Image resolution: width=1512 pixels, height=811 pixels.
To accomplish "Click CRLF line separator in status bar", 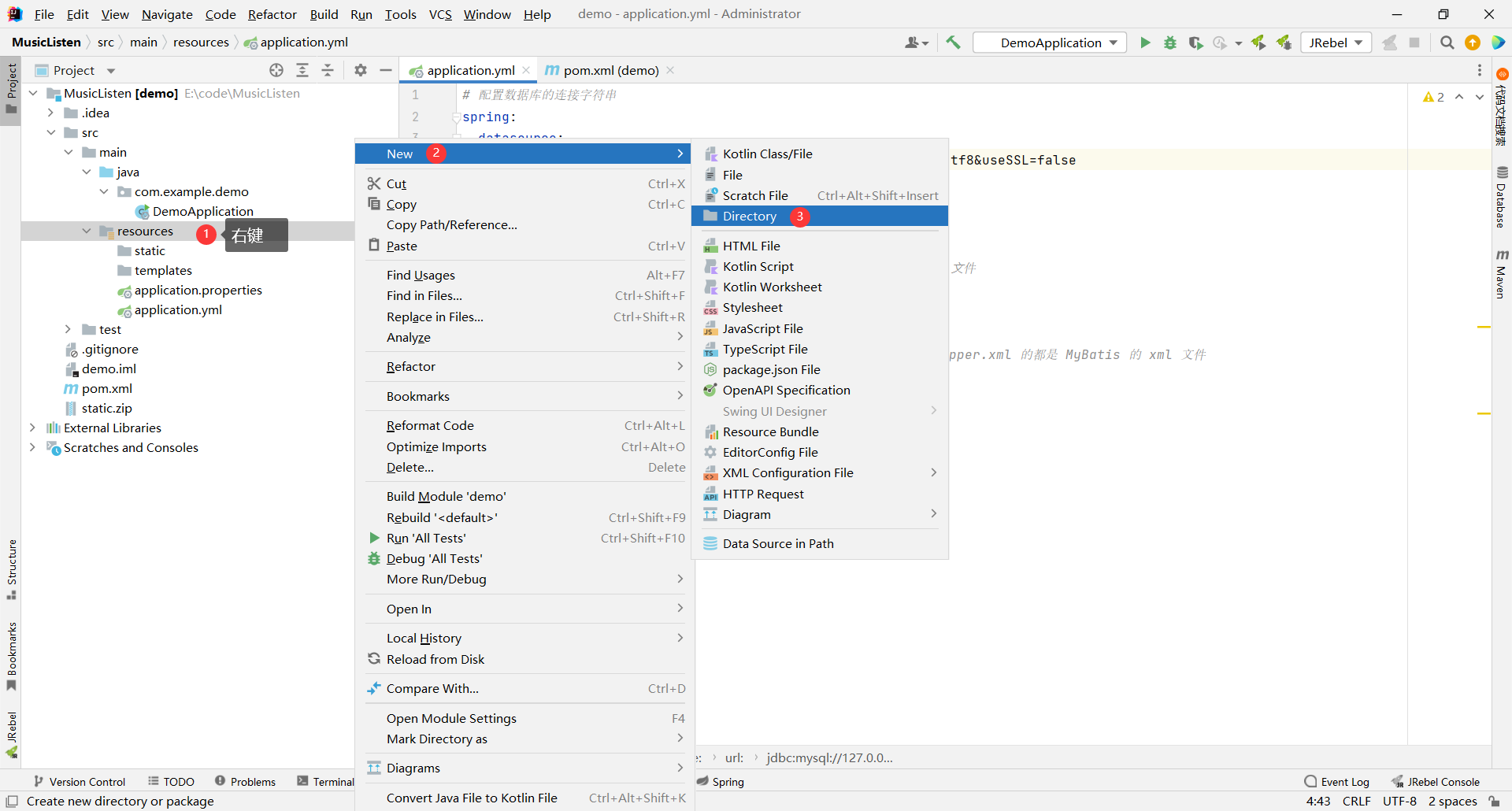I will [x=1356, y=801].
